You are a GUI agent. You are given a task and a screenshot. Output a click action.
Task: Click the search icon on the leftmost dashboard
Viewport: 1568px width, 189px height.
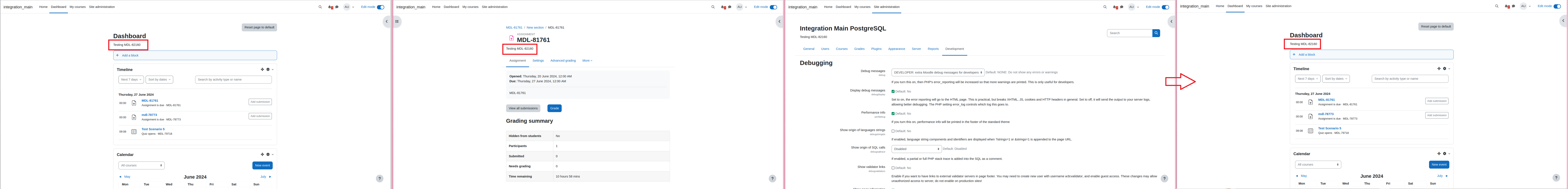coord(320,7)
